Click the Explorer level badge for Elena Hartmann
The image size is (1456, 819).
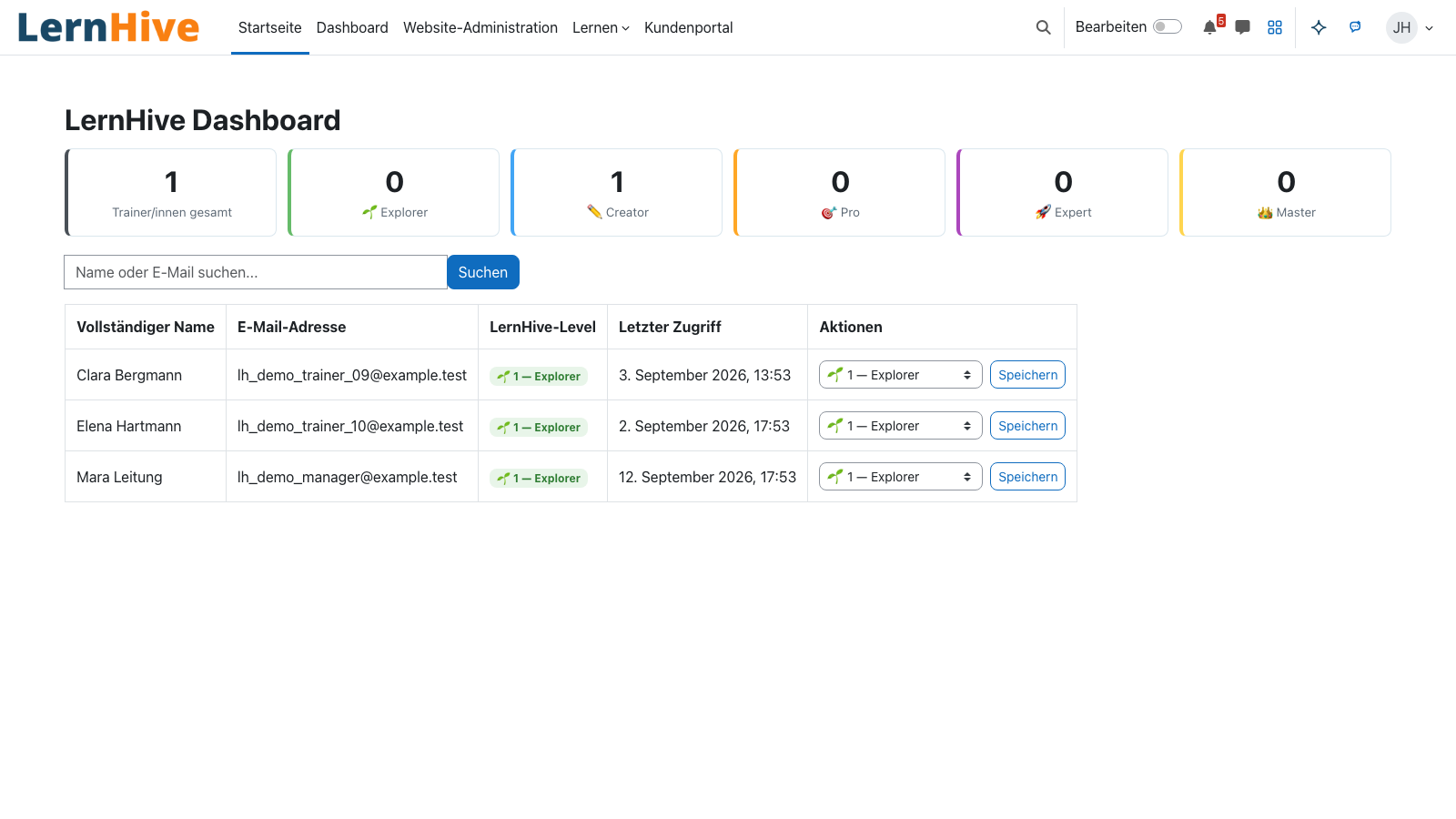539,427
